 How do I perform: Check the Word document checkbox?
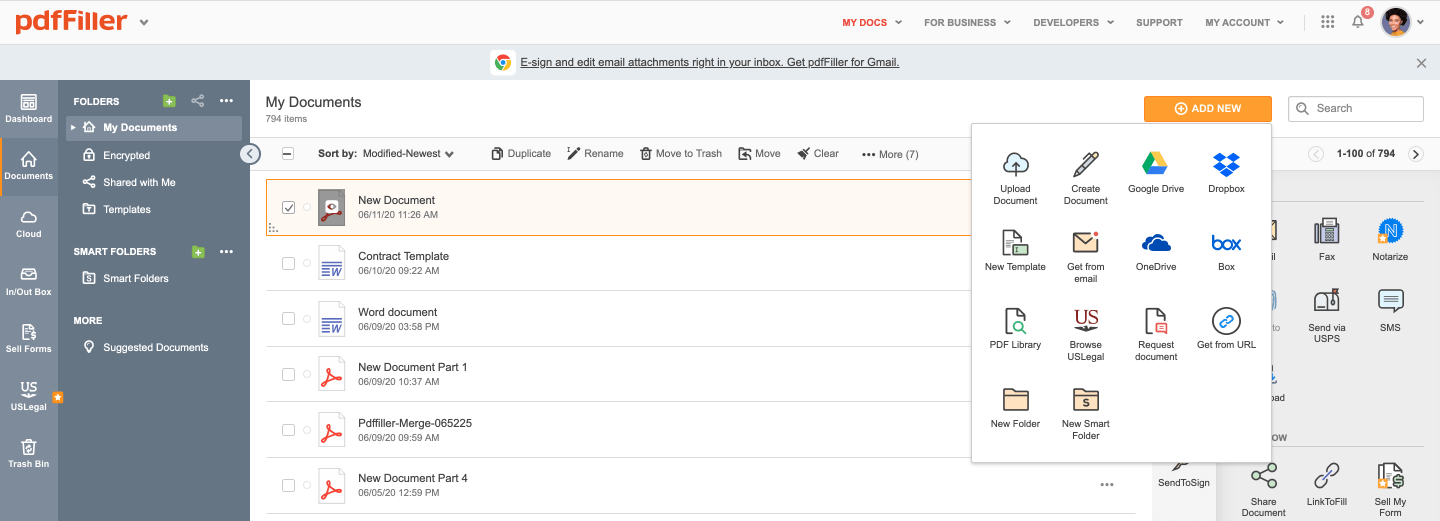(289, 318)
